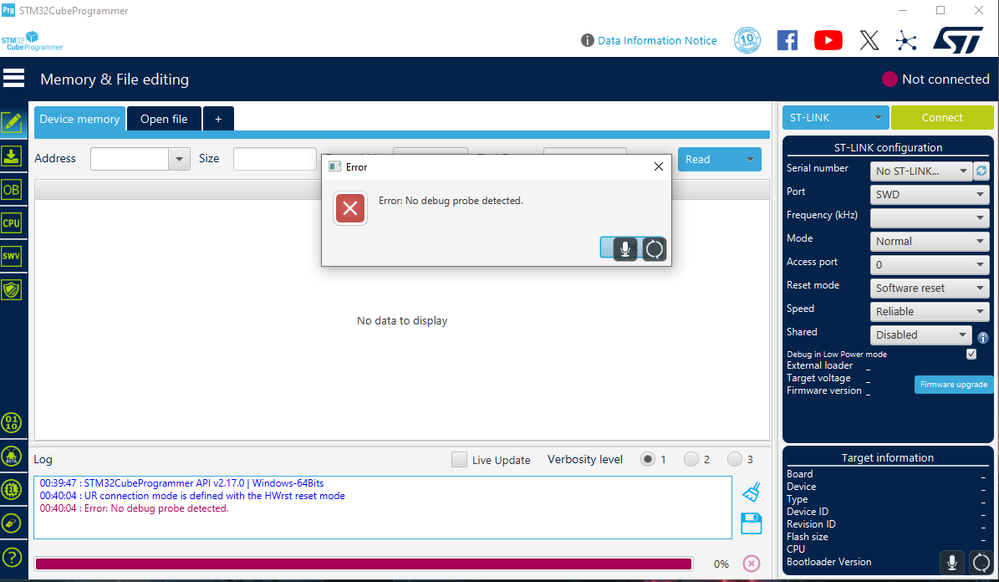The image size is (999, 582).
Task: Clear the log with the broom icon
Action: 751,489
